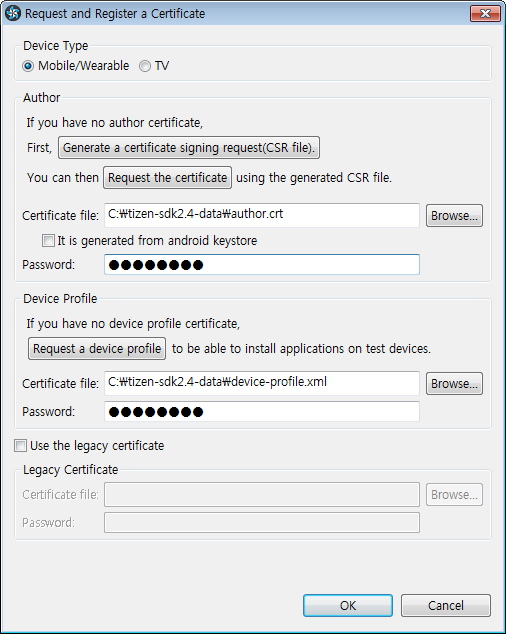Browse for the author certificate file
This screenshot has height=634, width=506.
pyautogui.click(x=454, y=216)
